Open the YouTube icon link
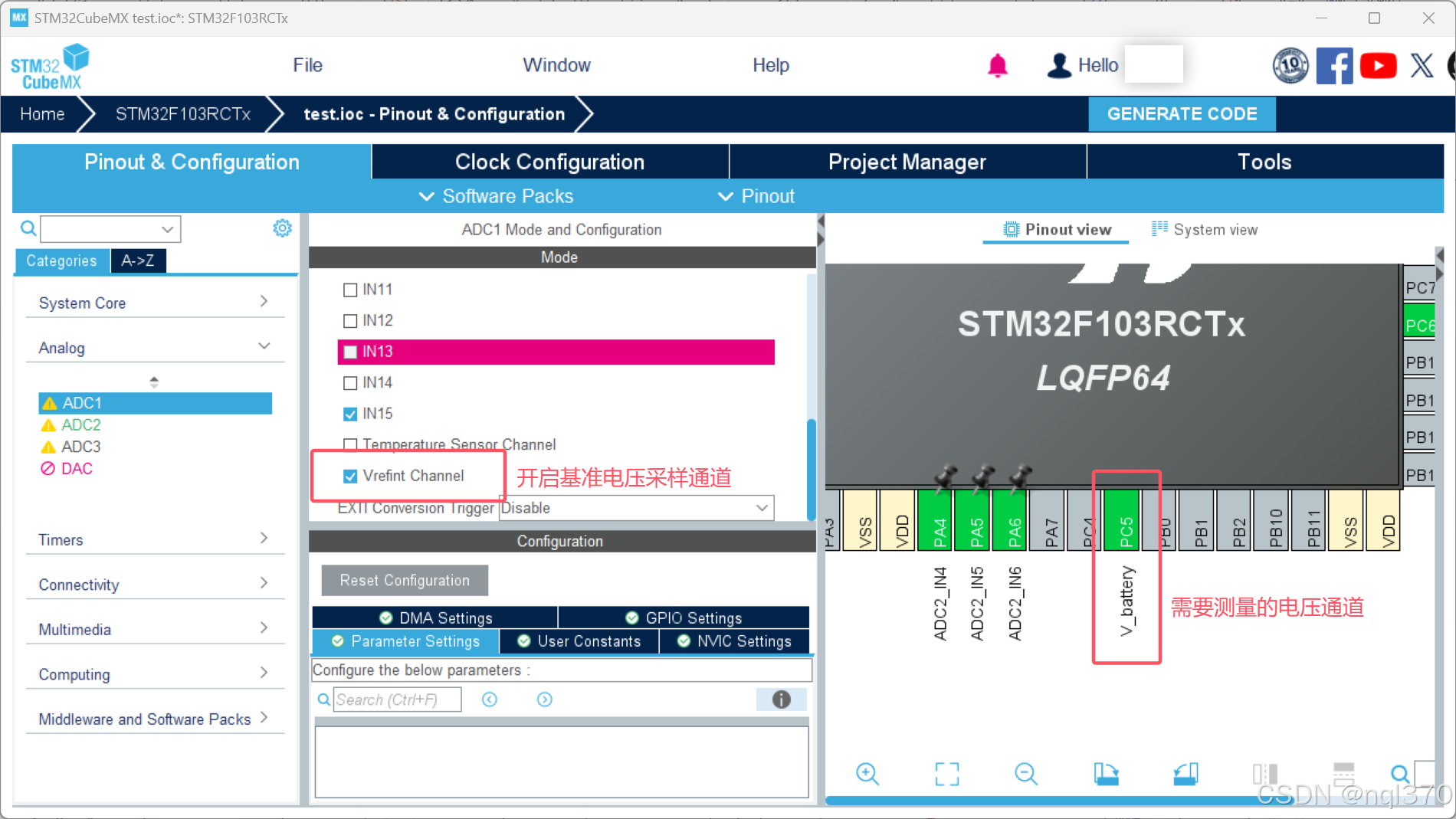Image resolution: width=1456 pixels, height=819 pixels. 1378,66
